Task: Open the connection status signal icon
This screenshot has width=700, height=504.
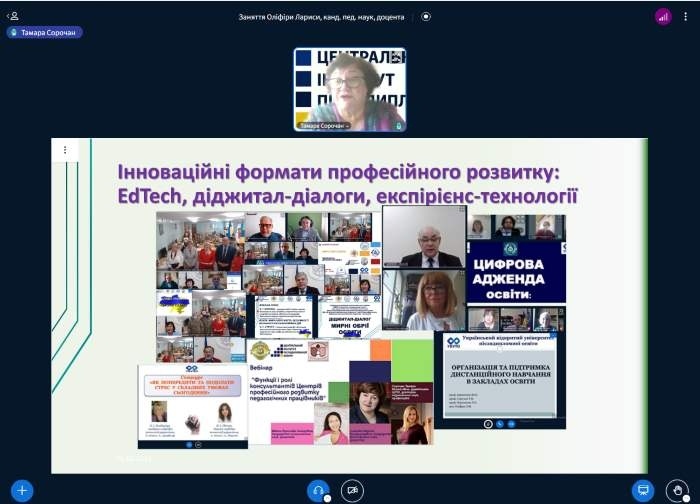Action: point(663,16)
